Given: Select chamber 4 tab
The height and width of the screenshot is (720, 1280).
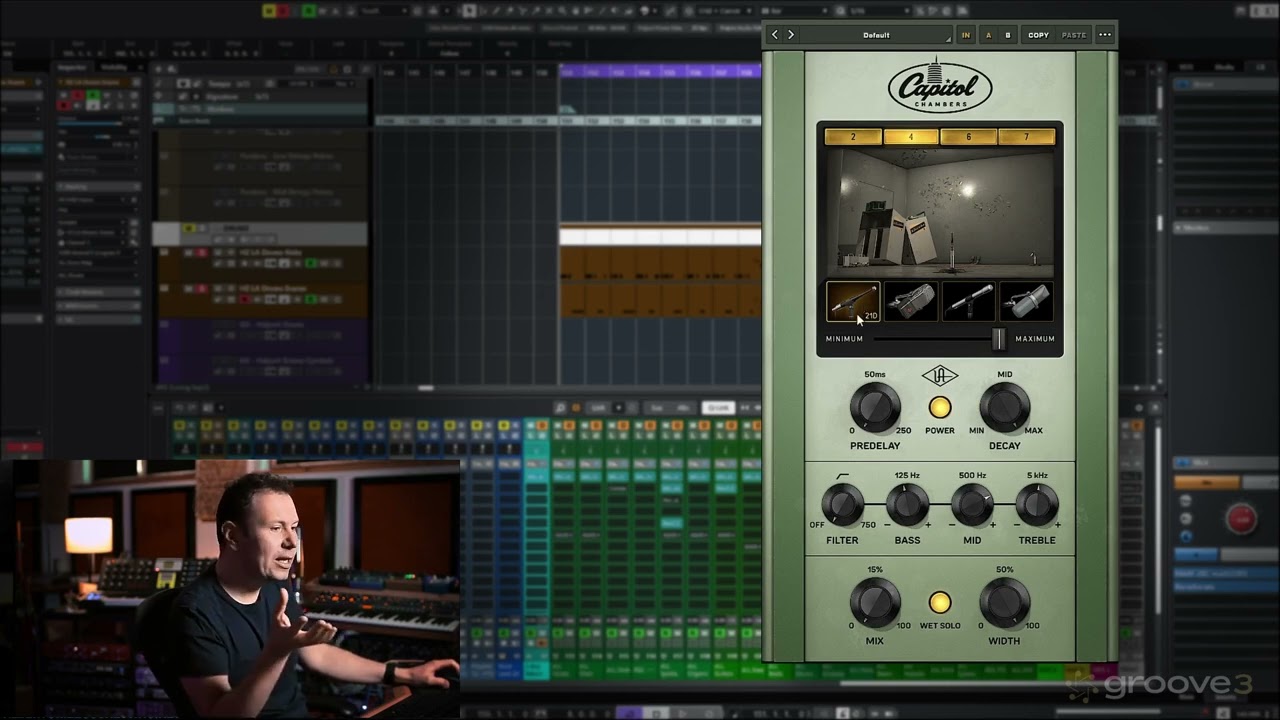Looking at the screenshot, I should coord(911,137).
